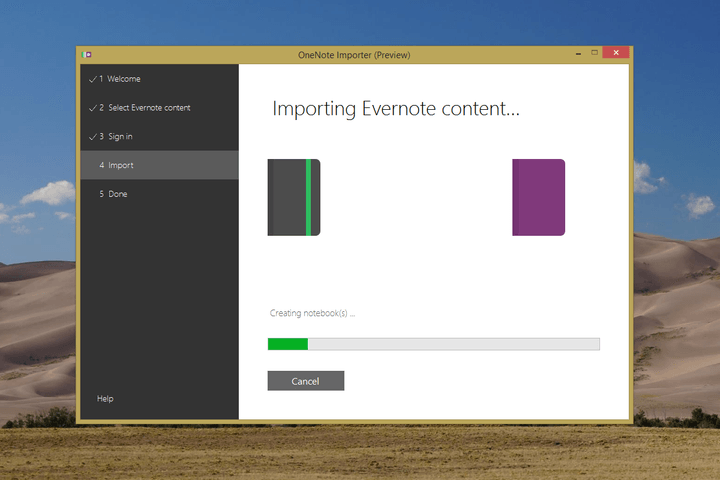Cancel the Evernote import
720x480 pixels.
coord(306,381)
